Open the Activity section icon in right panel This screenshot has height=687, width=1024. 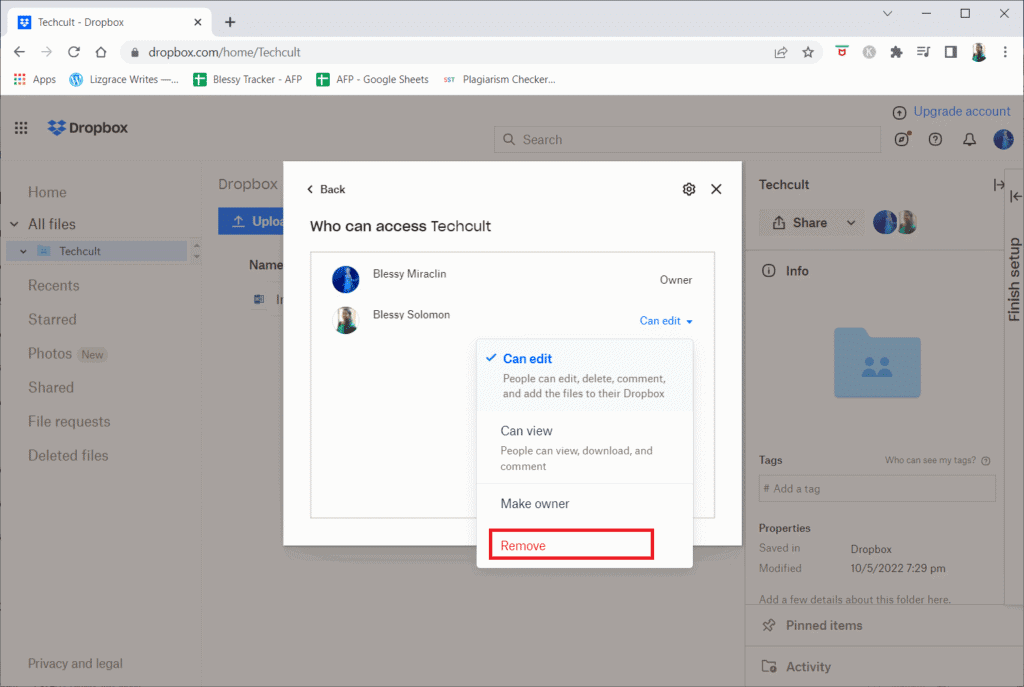tap(768, 666)
